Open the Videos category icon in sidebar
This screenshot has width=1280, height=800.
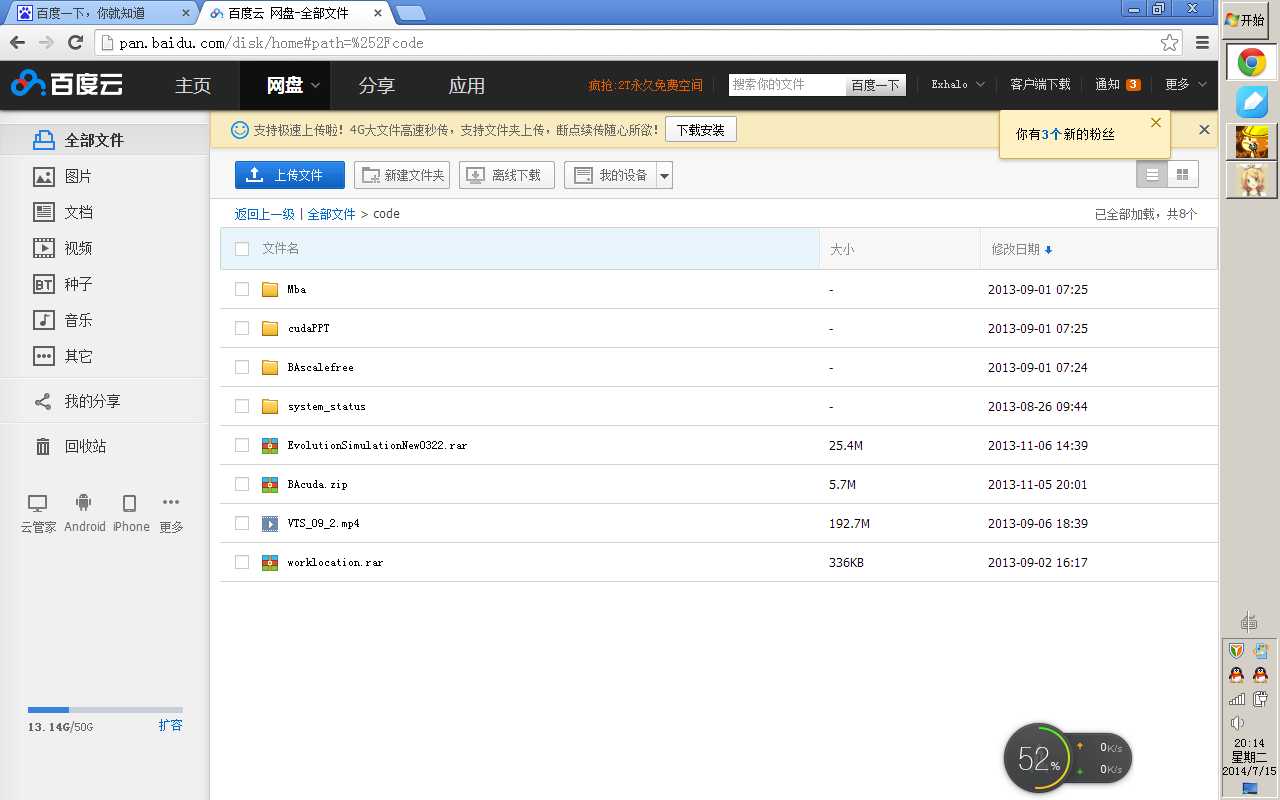(x=43, y=248)
